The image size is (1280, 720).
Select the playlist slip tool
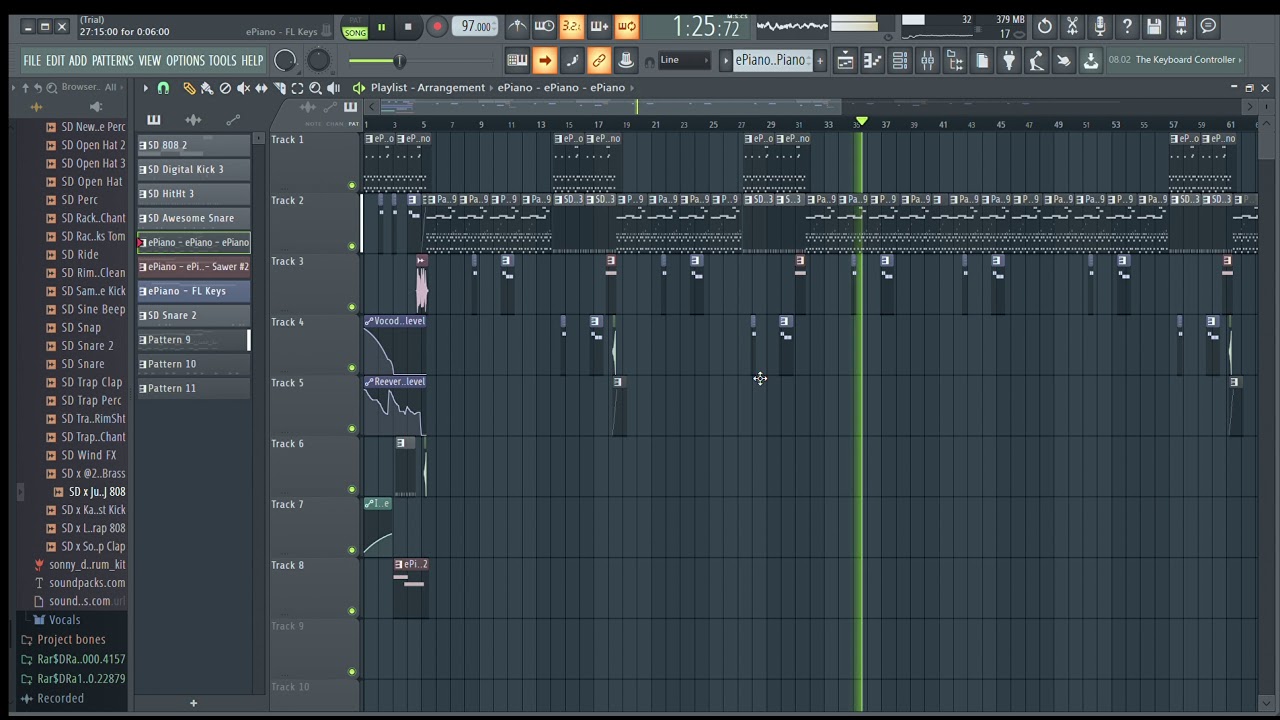click(x=261, y=89)
